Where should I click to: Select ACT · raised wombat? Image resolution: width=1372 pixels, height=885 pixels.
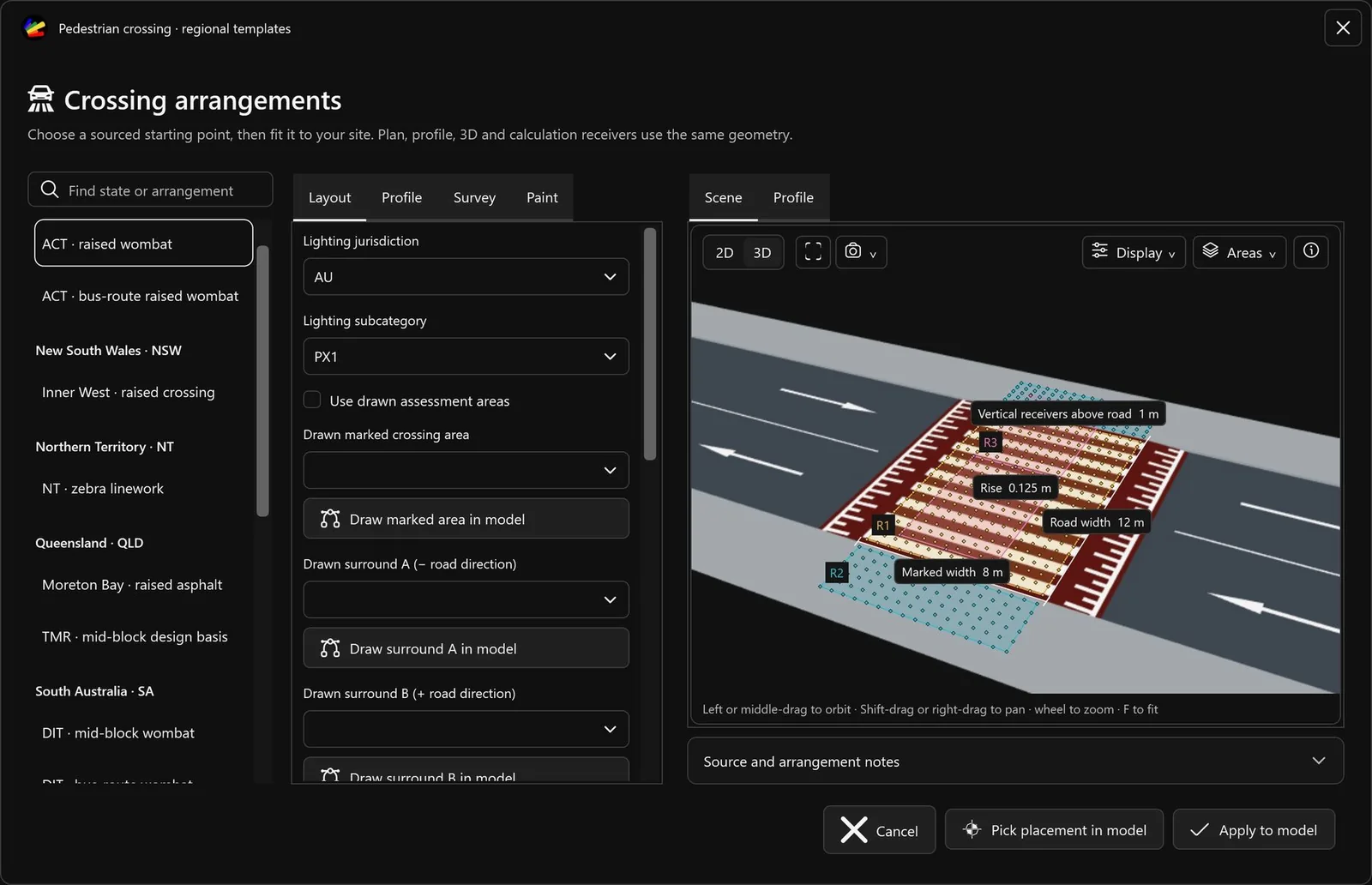(x=143, y=243)
